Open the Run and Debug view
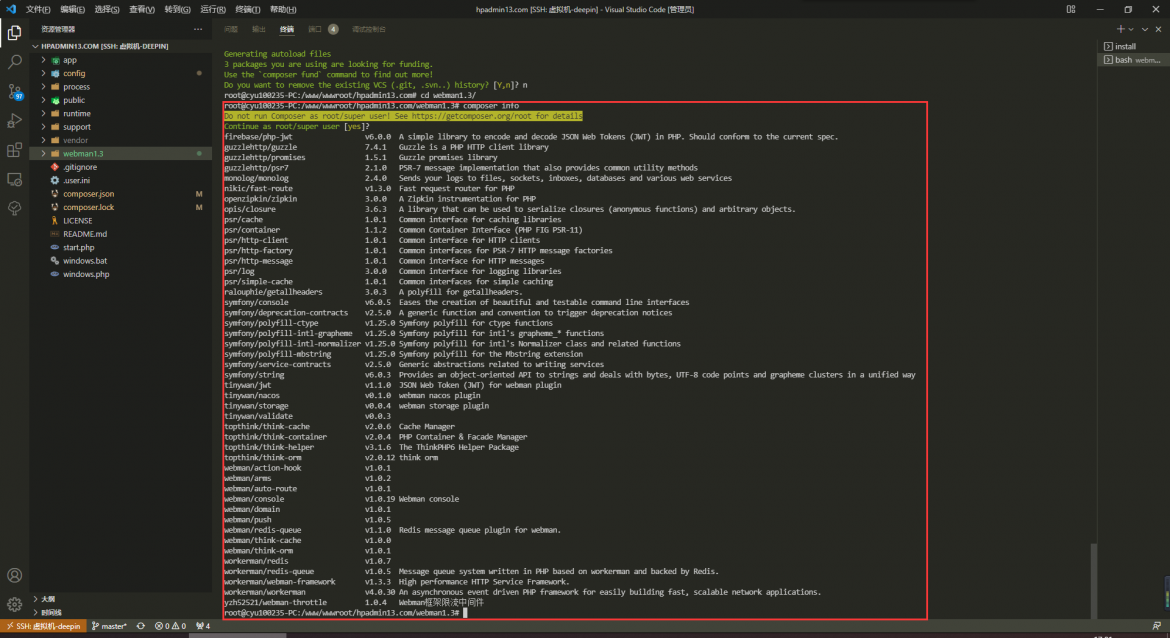 tap(14, 121)
